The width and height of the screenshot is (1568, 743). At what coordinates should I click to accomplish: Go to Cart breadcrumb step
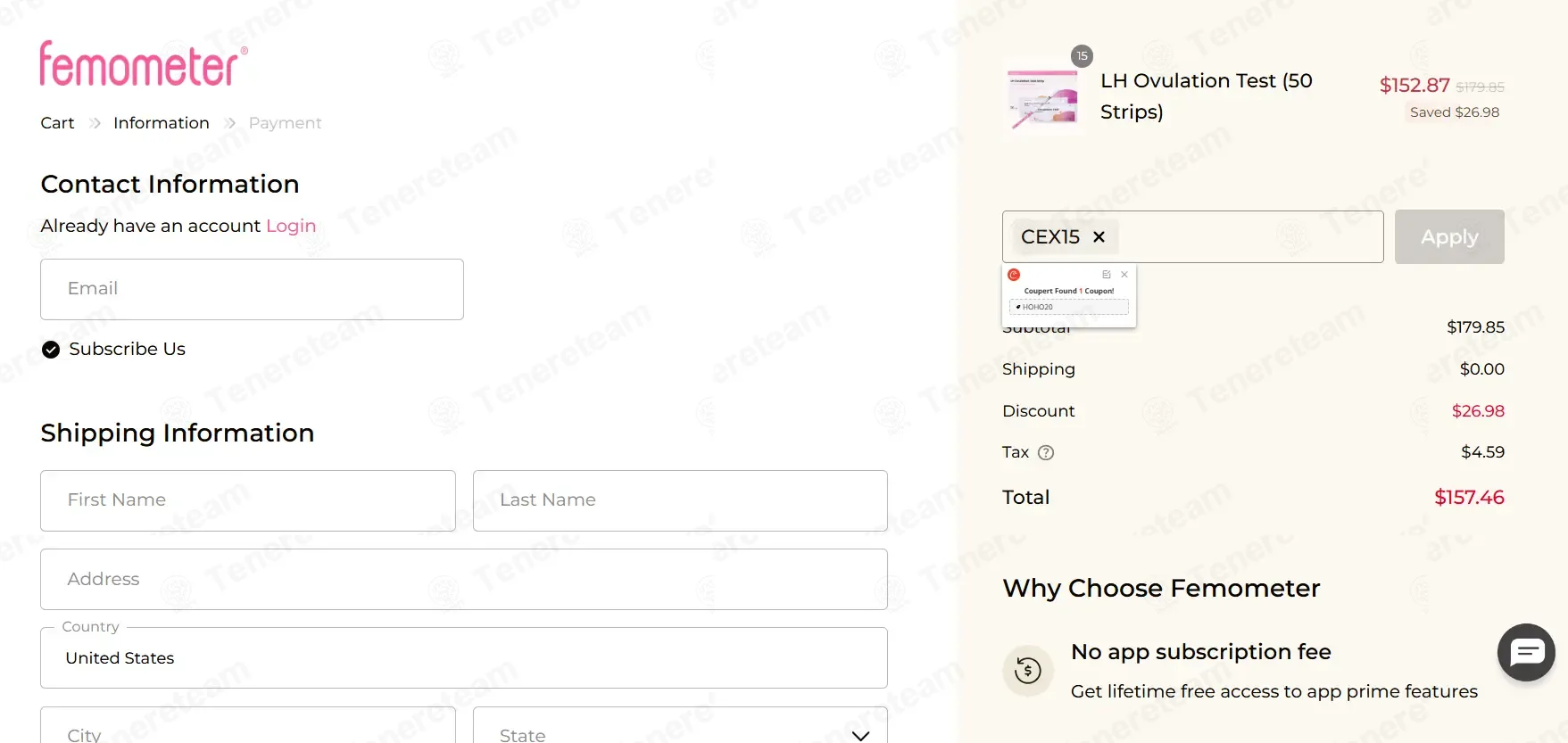point(57,123)
